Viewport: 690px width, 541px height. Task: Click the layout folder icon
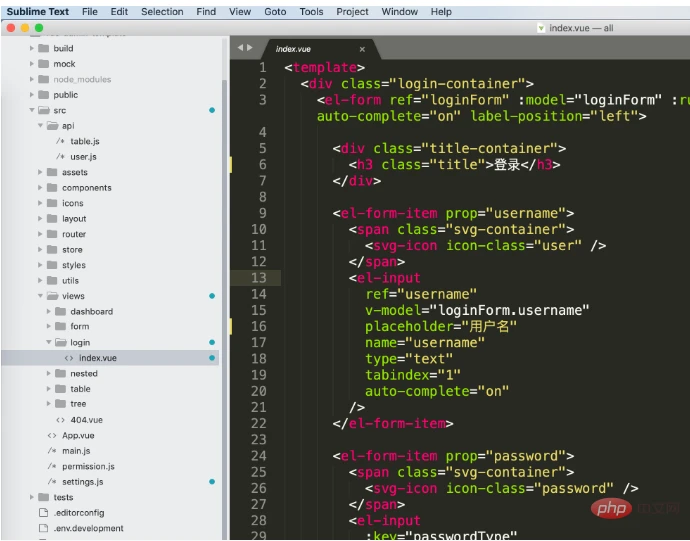pyautogui.click(x=52, y=218)
